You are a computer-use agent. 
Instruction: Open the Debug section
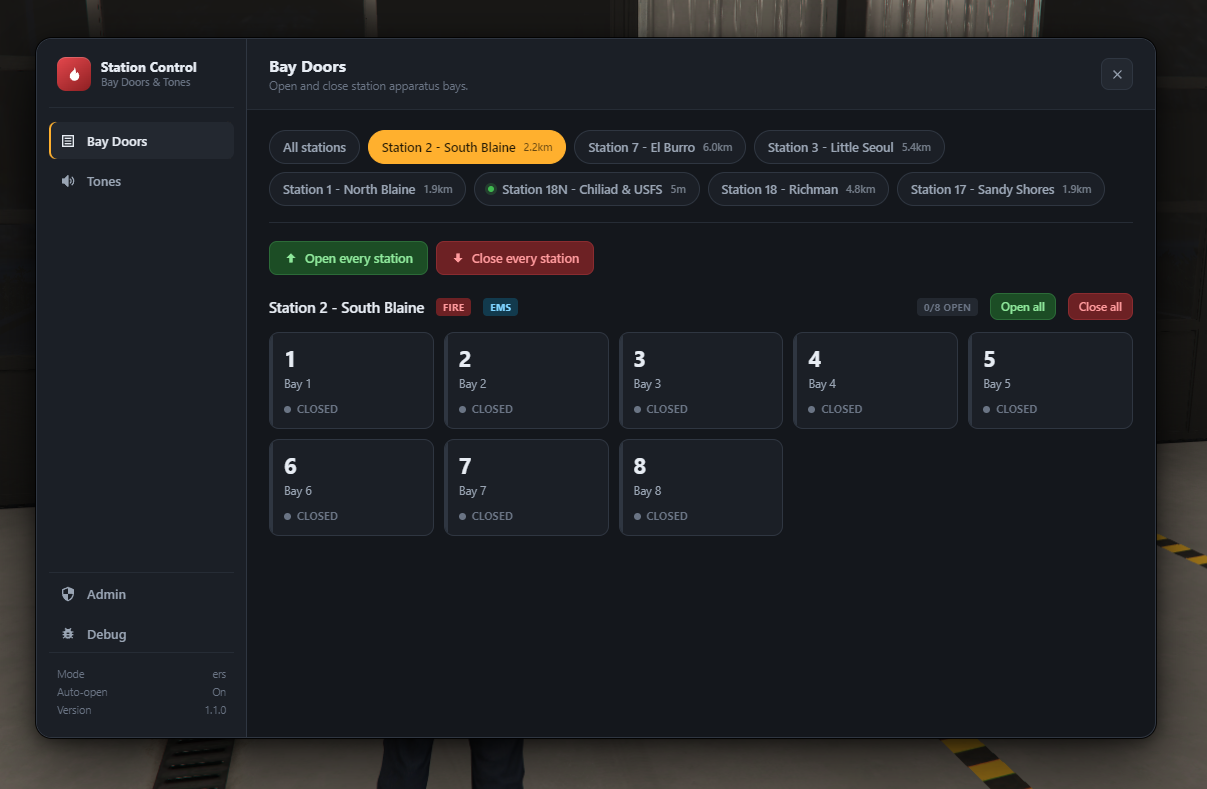tap(141, 634)
